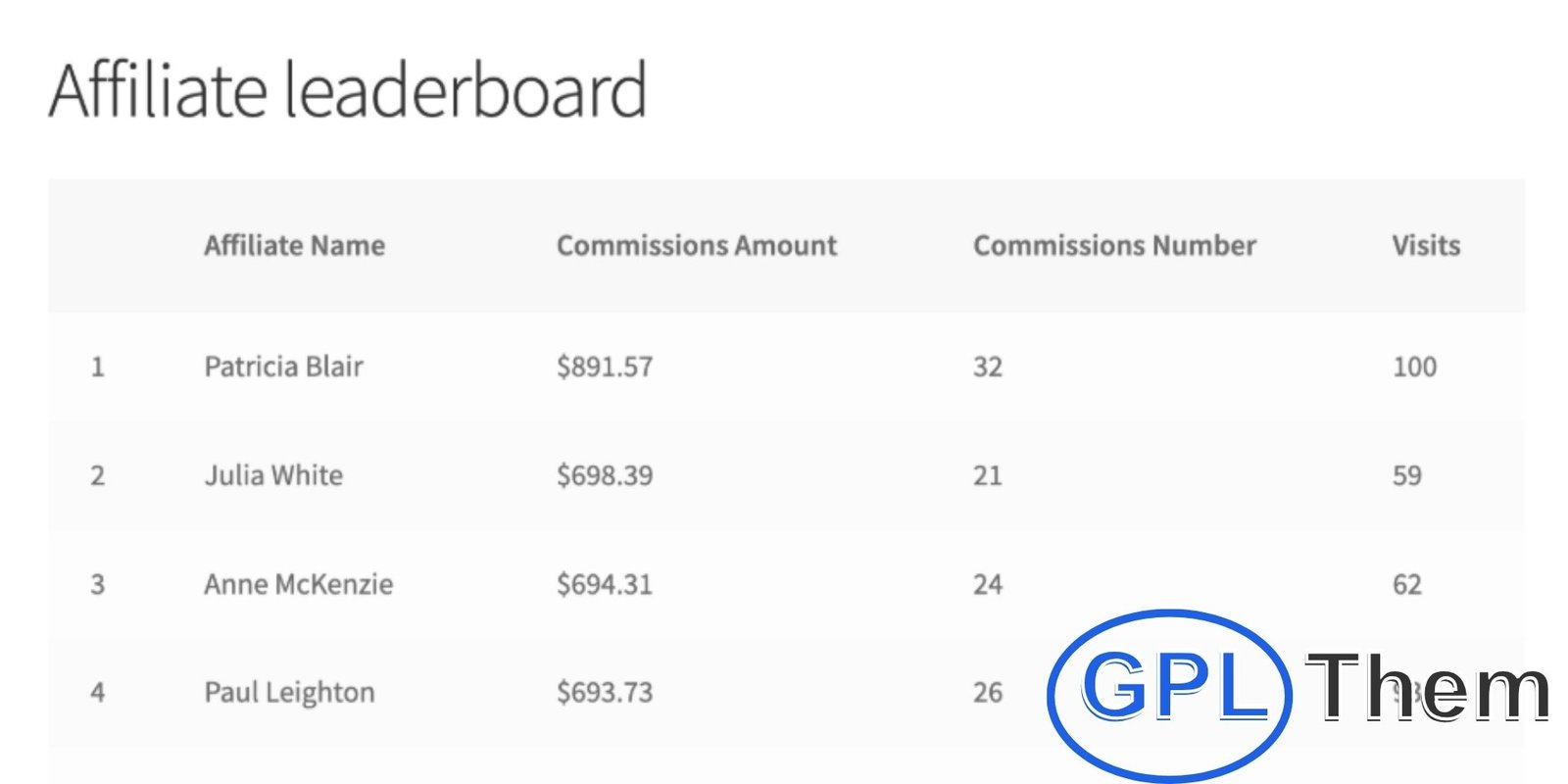Click the $693.73 commission amount
This screenshot has width=1568, height=784.
(605, 693)
